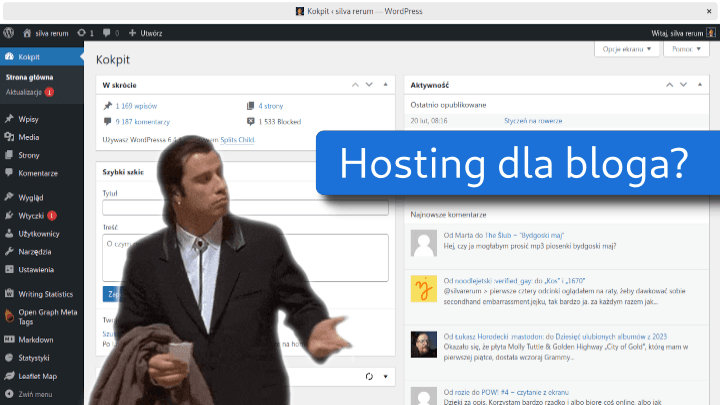Viewport: 720px width, 405px height.
Task: Go to Wtyczki plugins section
Action: click(30, 215)
